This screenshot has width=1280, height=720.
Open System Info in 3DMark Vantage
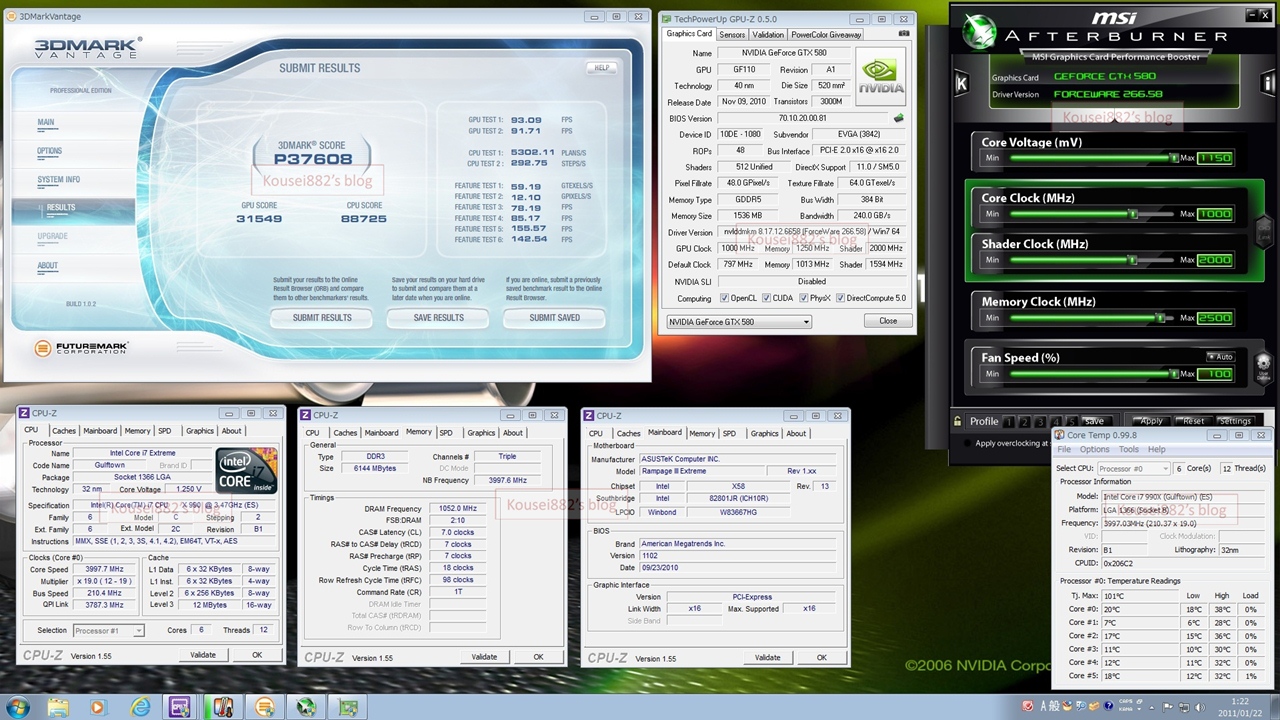pos(59,180)
